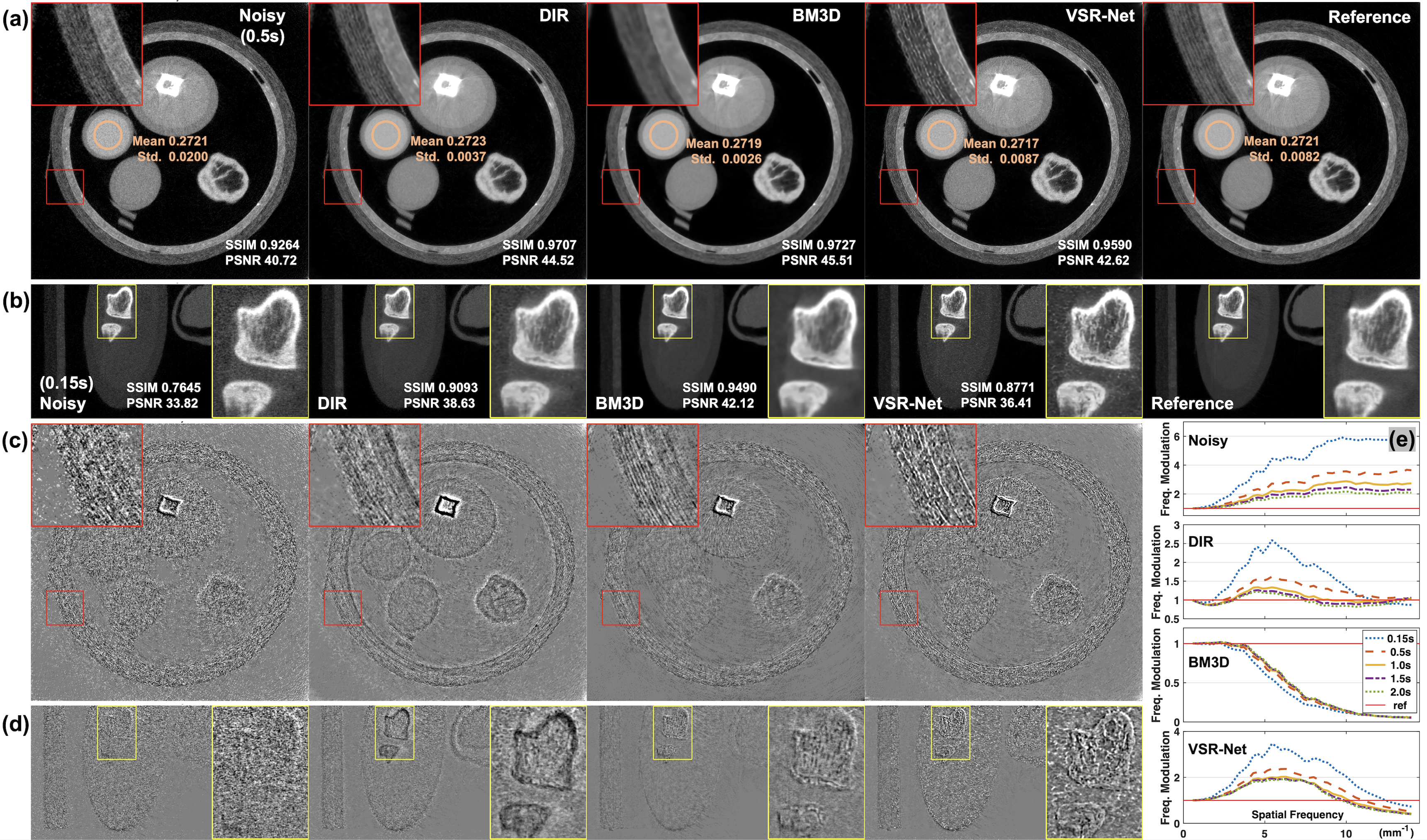Click the small yellow box in row b DIR image
This screenshot has width=1427, height=840.
pos(395,311)
